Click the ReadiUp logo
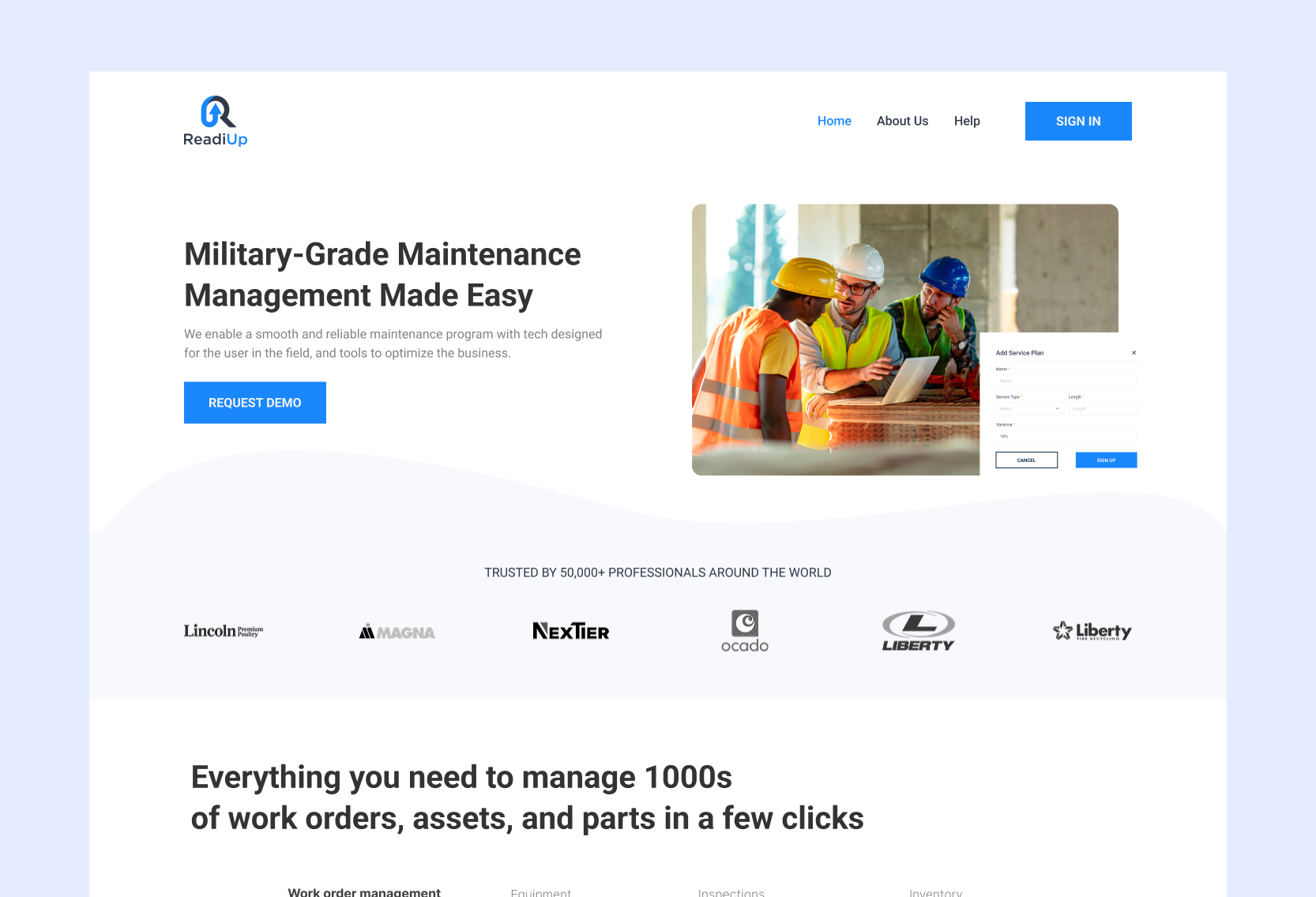 pyautogui.click(x=216, y=122)
